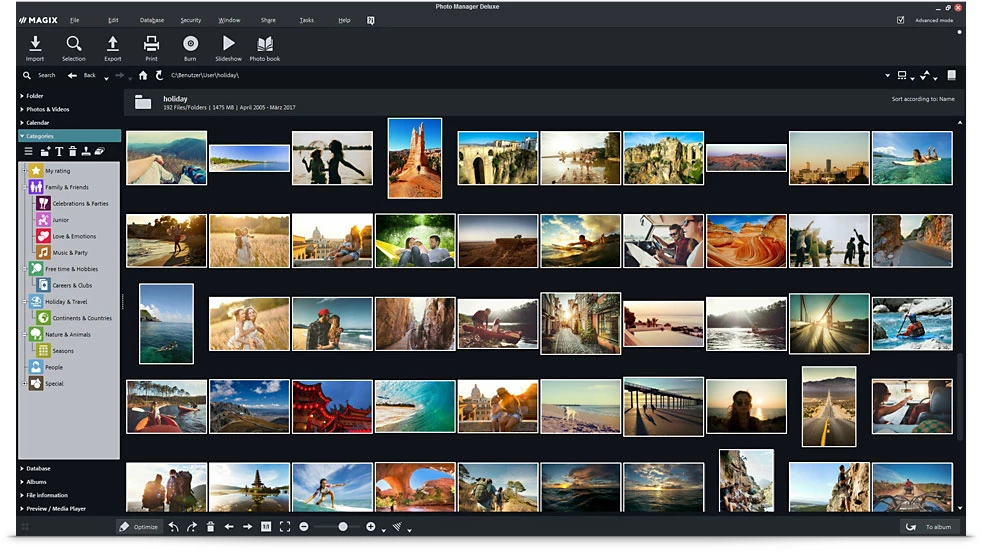
Task: Open the Database menu
Action: click(x=152, y=20)
